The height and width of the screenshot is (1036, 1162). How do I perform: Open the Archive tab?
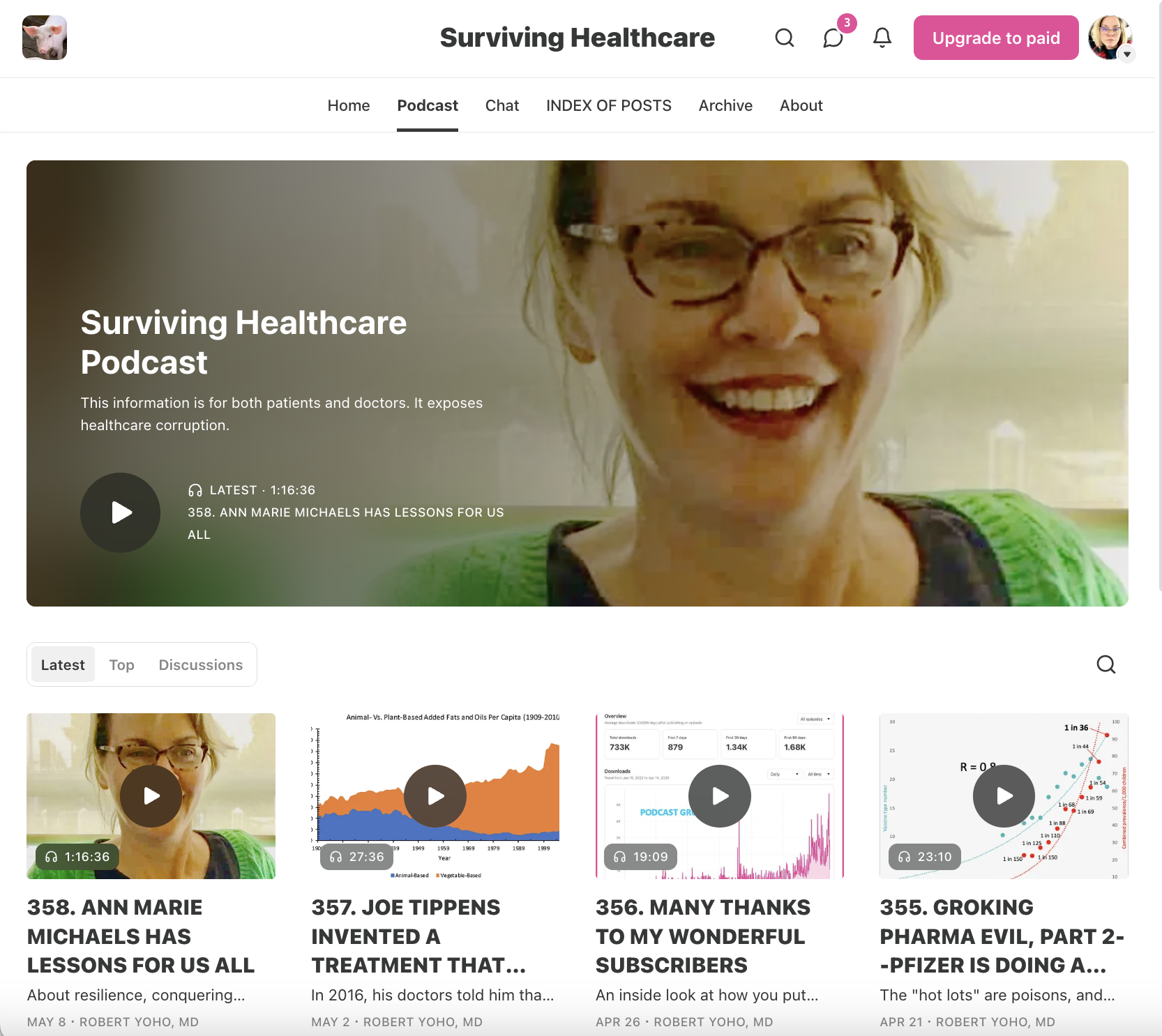[x=725, y=105]
